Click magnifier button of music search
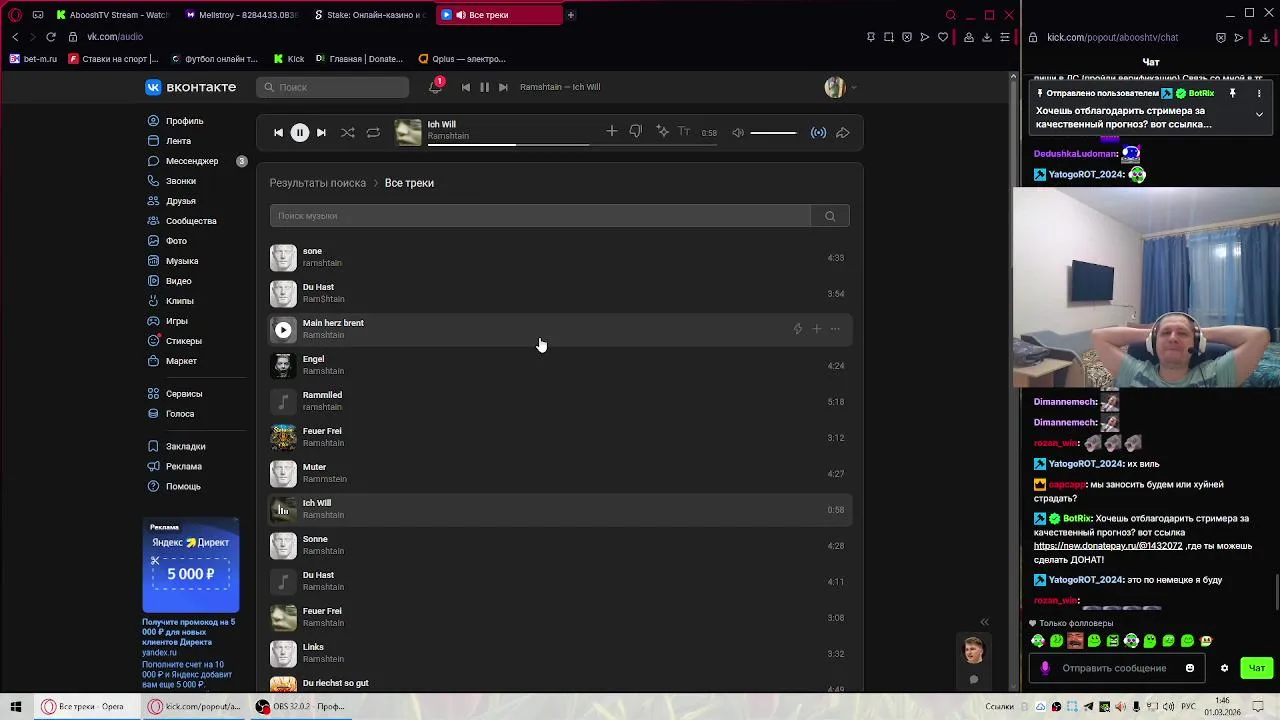 (830, 216)
